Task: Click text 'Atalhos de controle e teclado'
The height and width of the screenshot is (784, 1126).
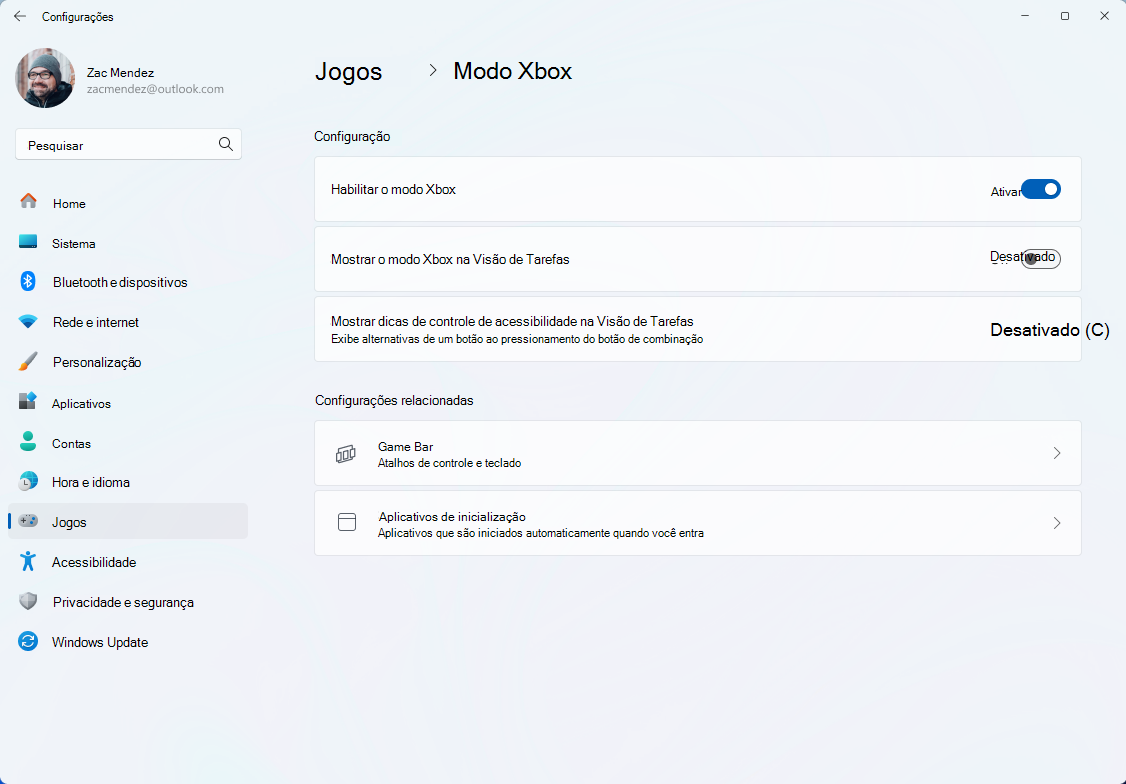Action: click(x=450, y=463)
